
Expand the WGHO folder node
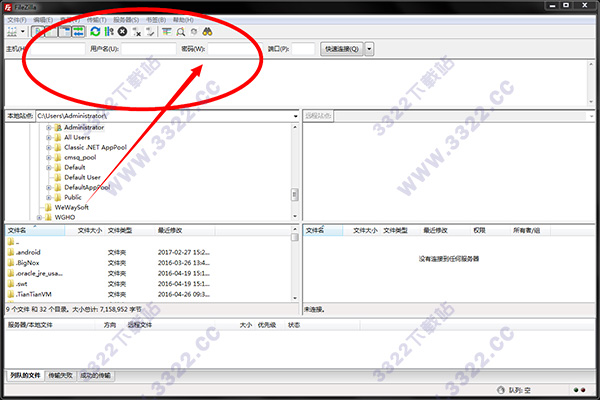(x=39, y=217)
